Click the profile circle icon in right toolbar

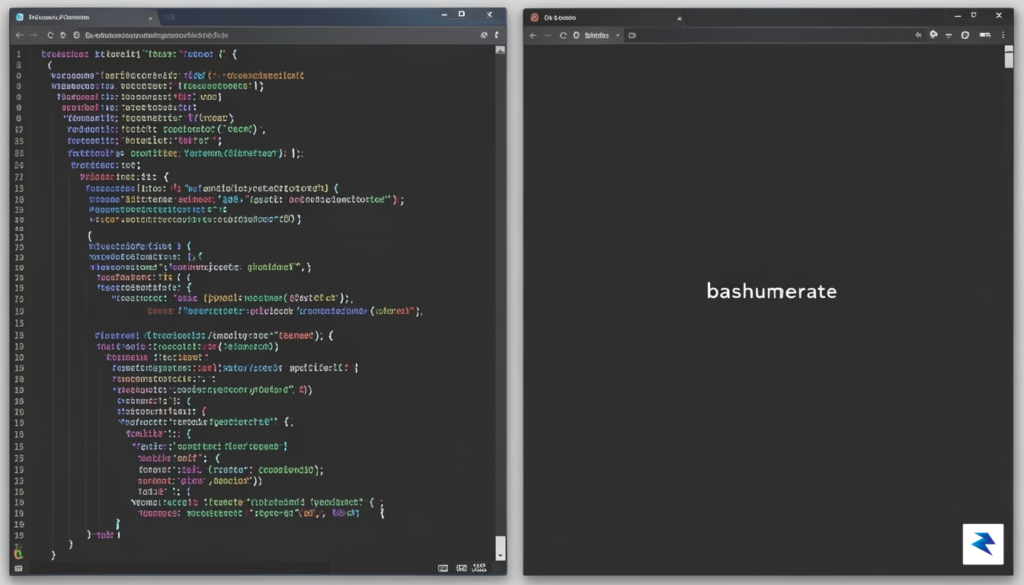(965, 35)
